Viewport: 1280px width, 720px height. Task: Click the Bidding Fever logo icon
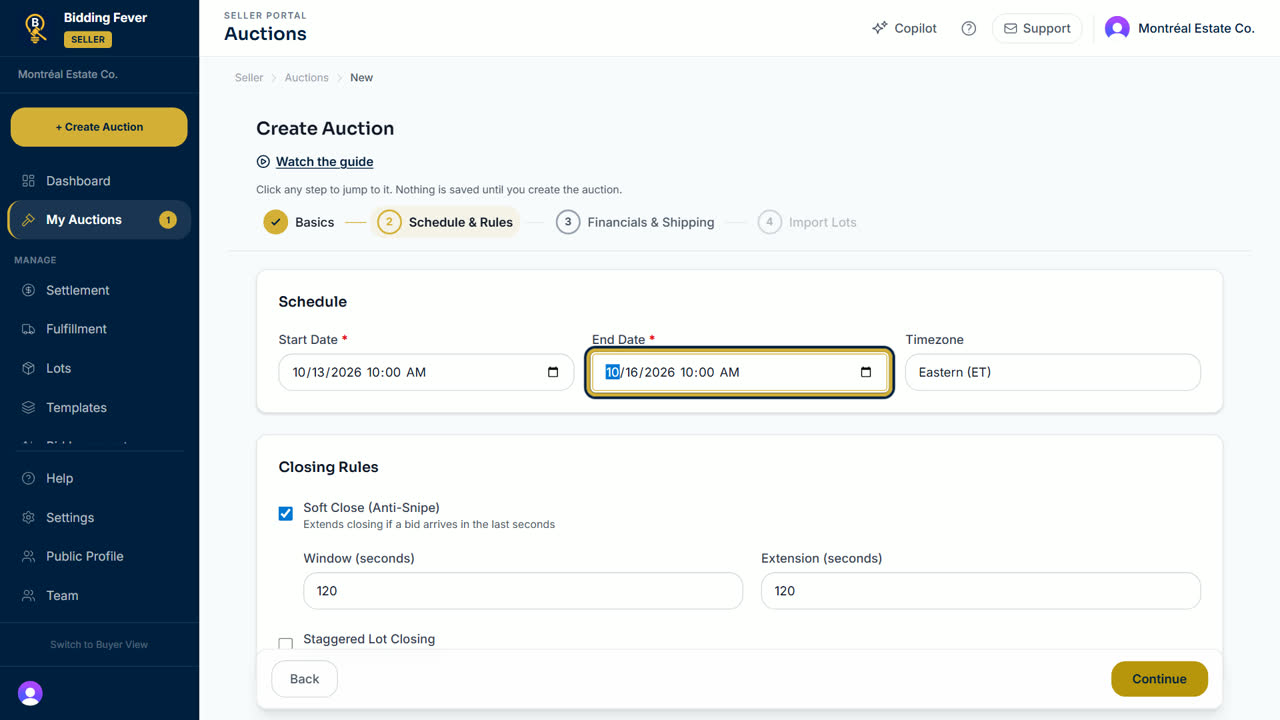coord(36,28)
